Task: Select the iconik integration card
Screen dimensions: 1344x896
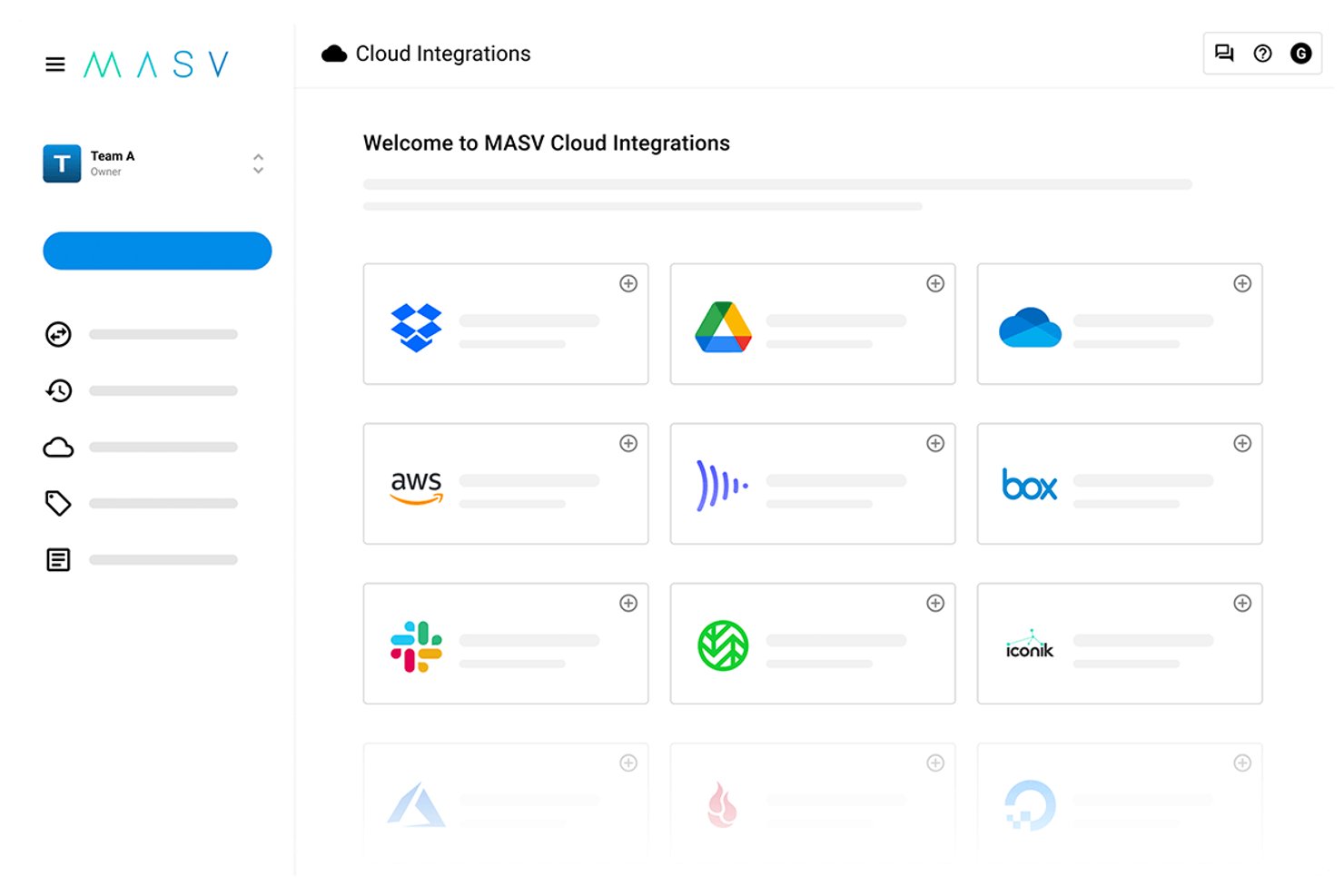Action: click(1120, 644)
